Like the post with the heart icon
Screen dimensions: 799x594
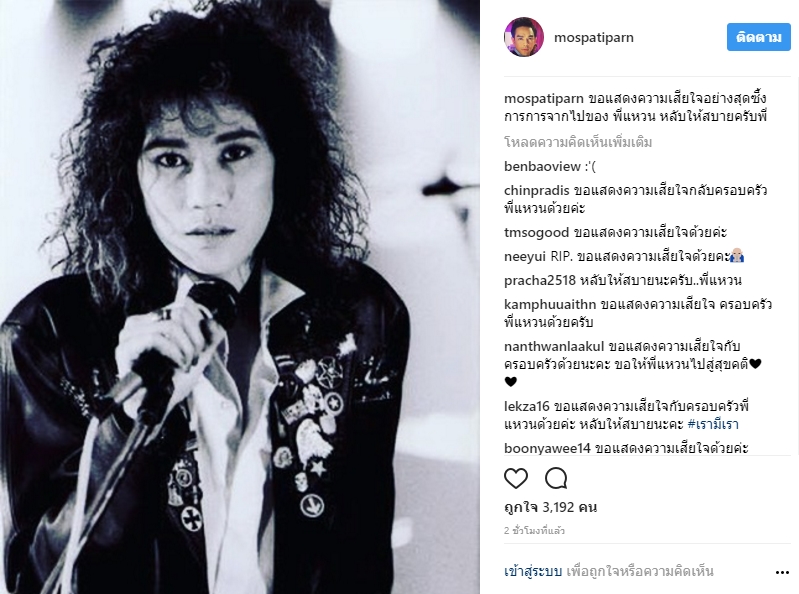(x=516, y=479)
